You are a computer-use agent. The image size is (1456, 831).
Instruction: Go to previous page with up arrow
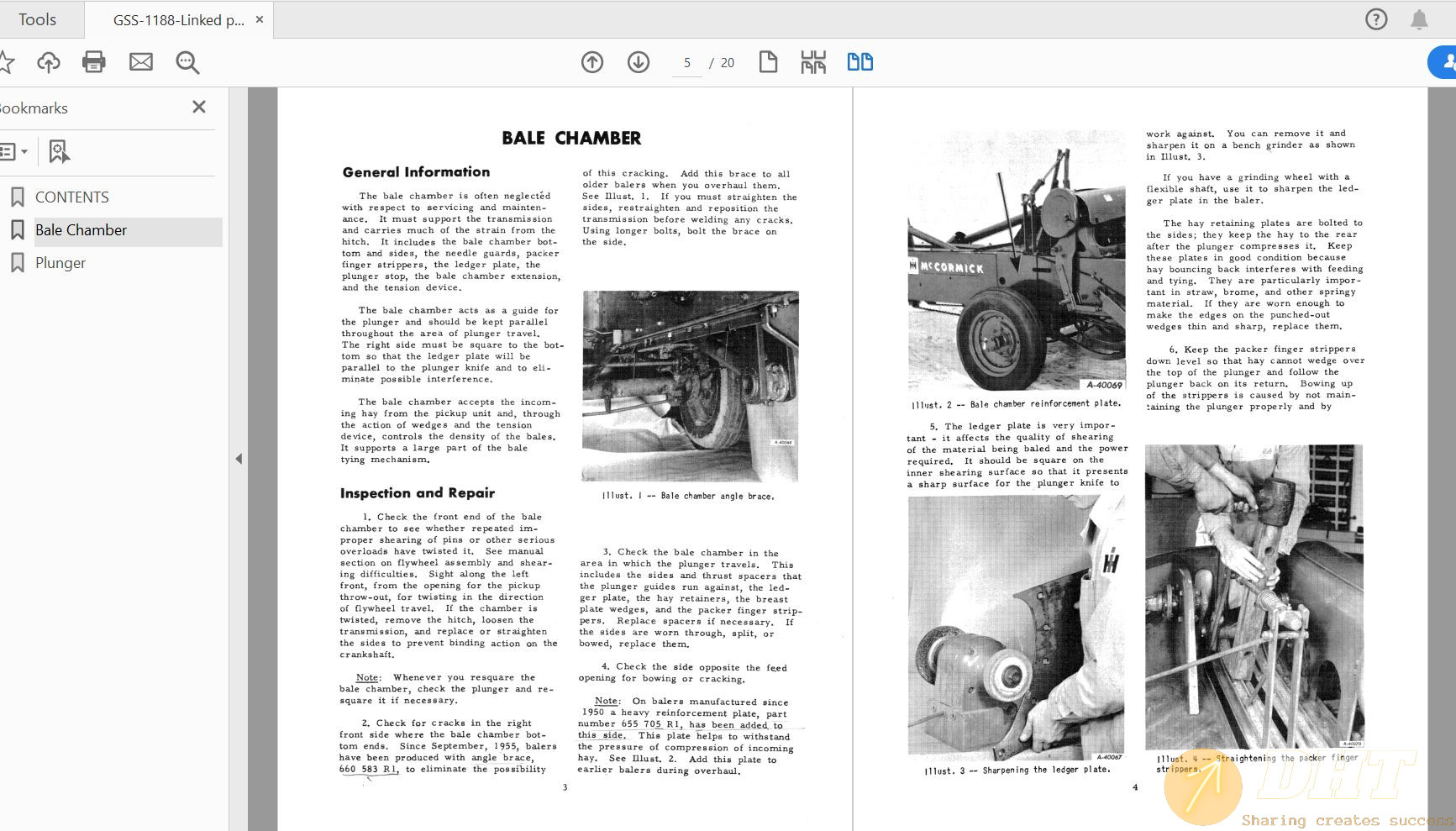click(x=592, y=62)
